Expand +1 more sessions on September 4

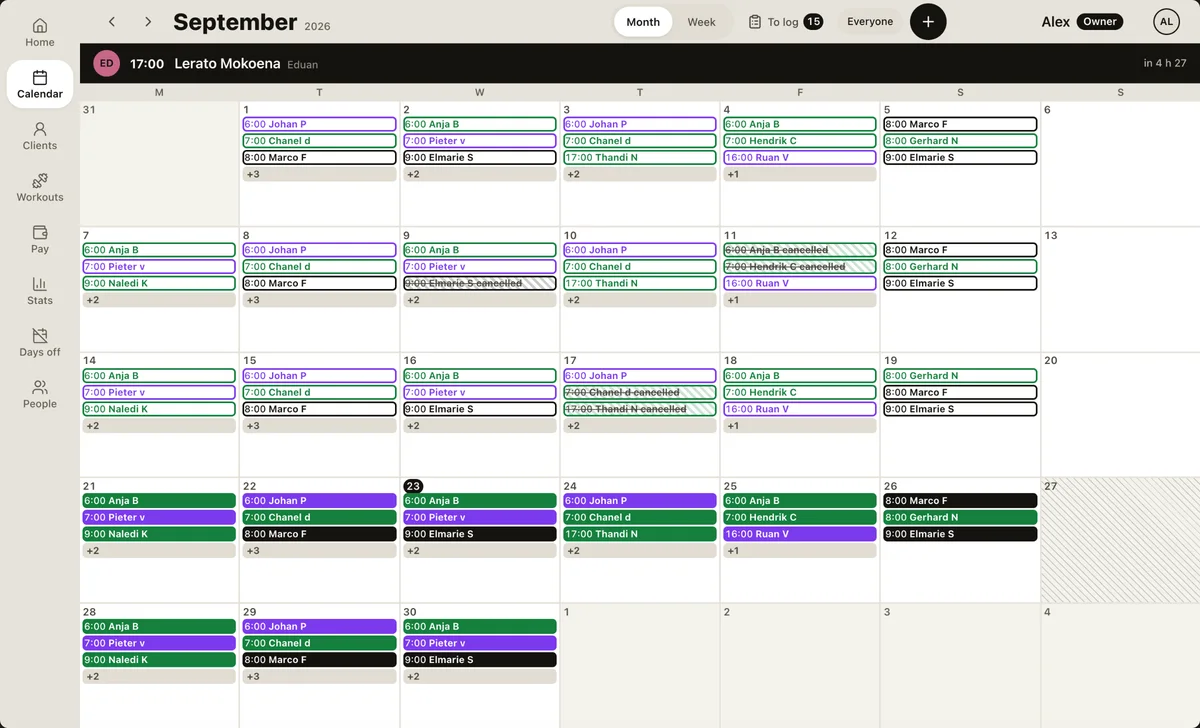[799, 174]
